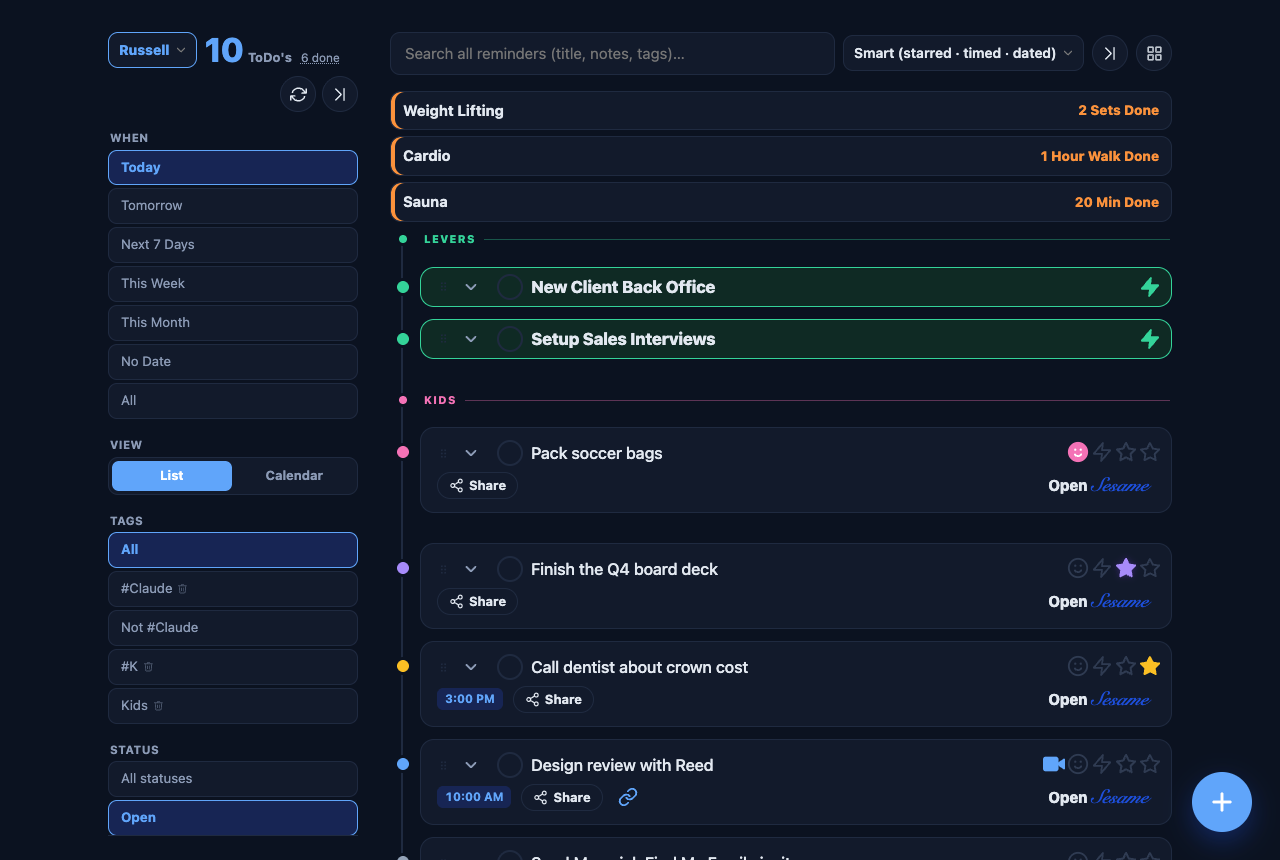The height and width of the screenshot is (860, 1280).
Task: Click the collapse-panel arrow beside Smart dropdown
Action: [x=1110, y=53]
